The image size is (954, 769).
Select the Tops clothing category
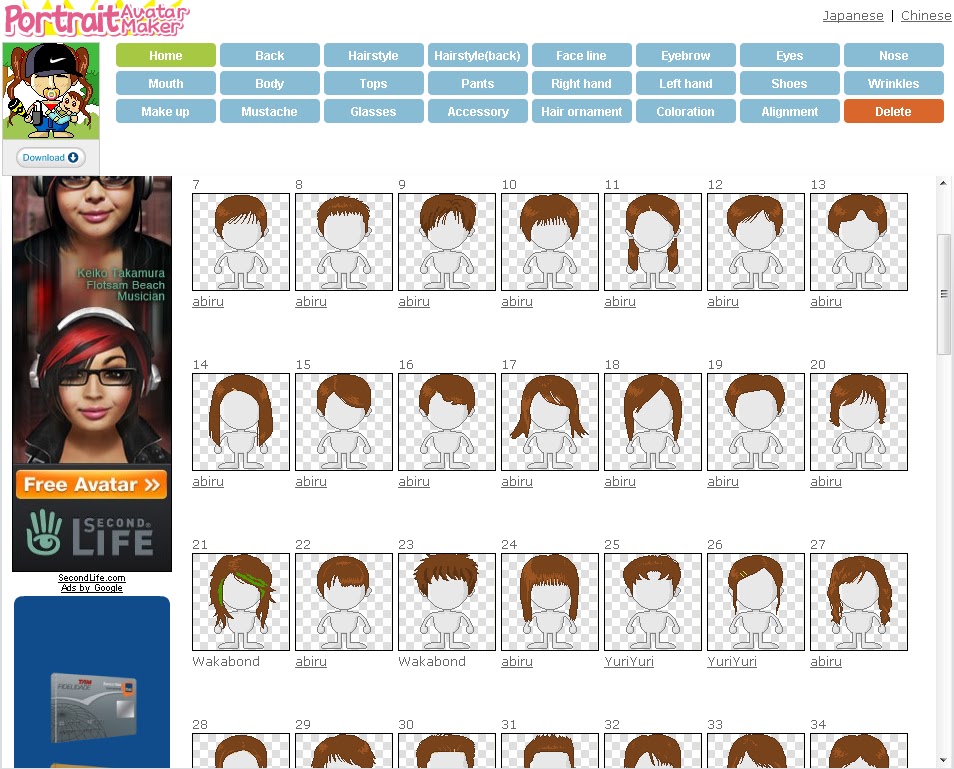click(x=373, y=83)
